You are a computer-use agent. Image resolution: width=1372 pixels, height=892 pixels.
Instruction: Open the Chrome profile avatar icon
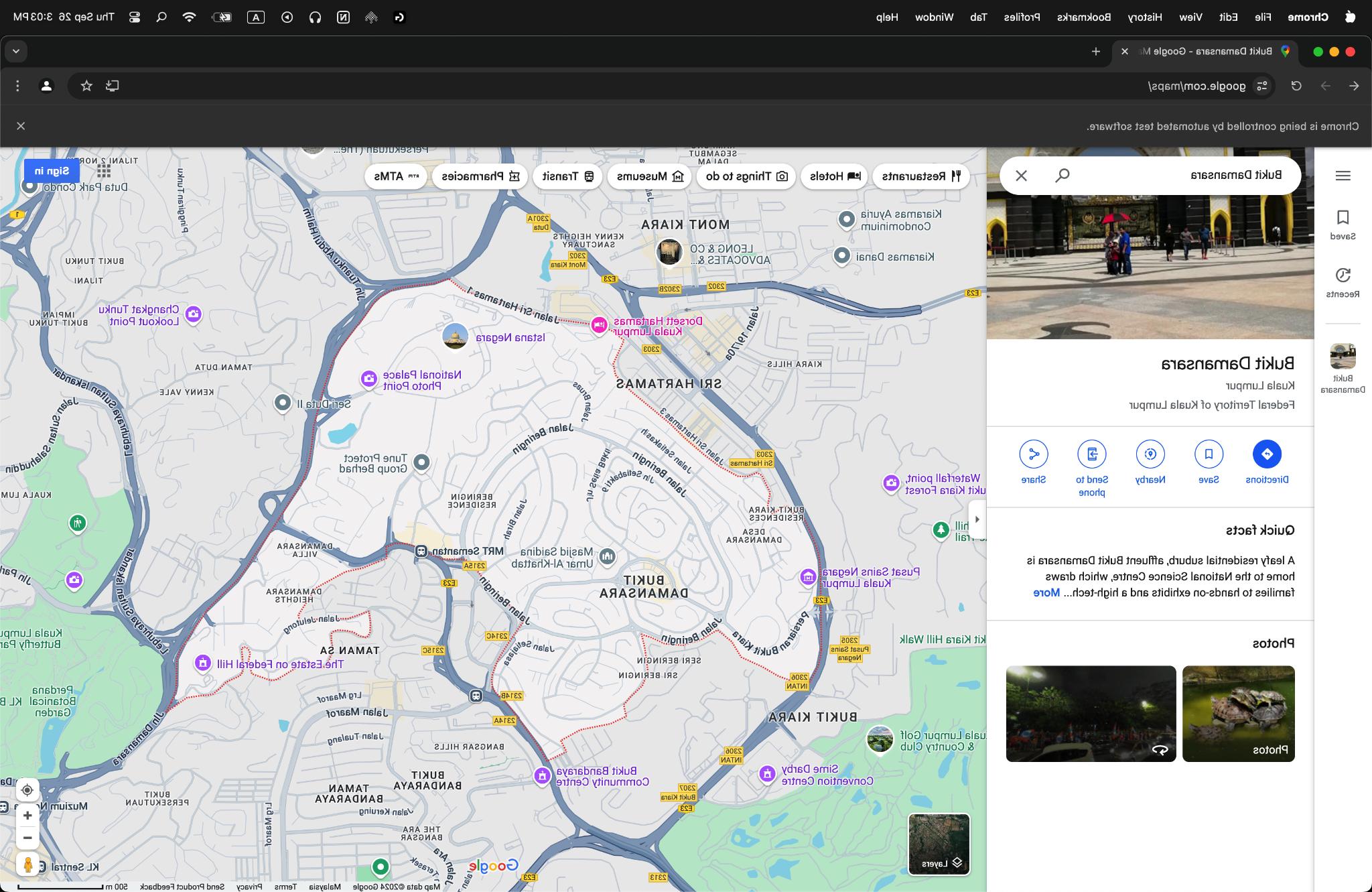(46, 86)
